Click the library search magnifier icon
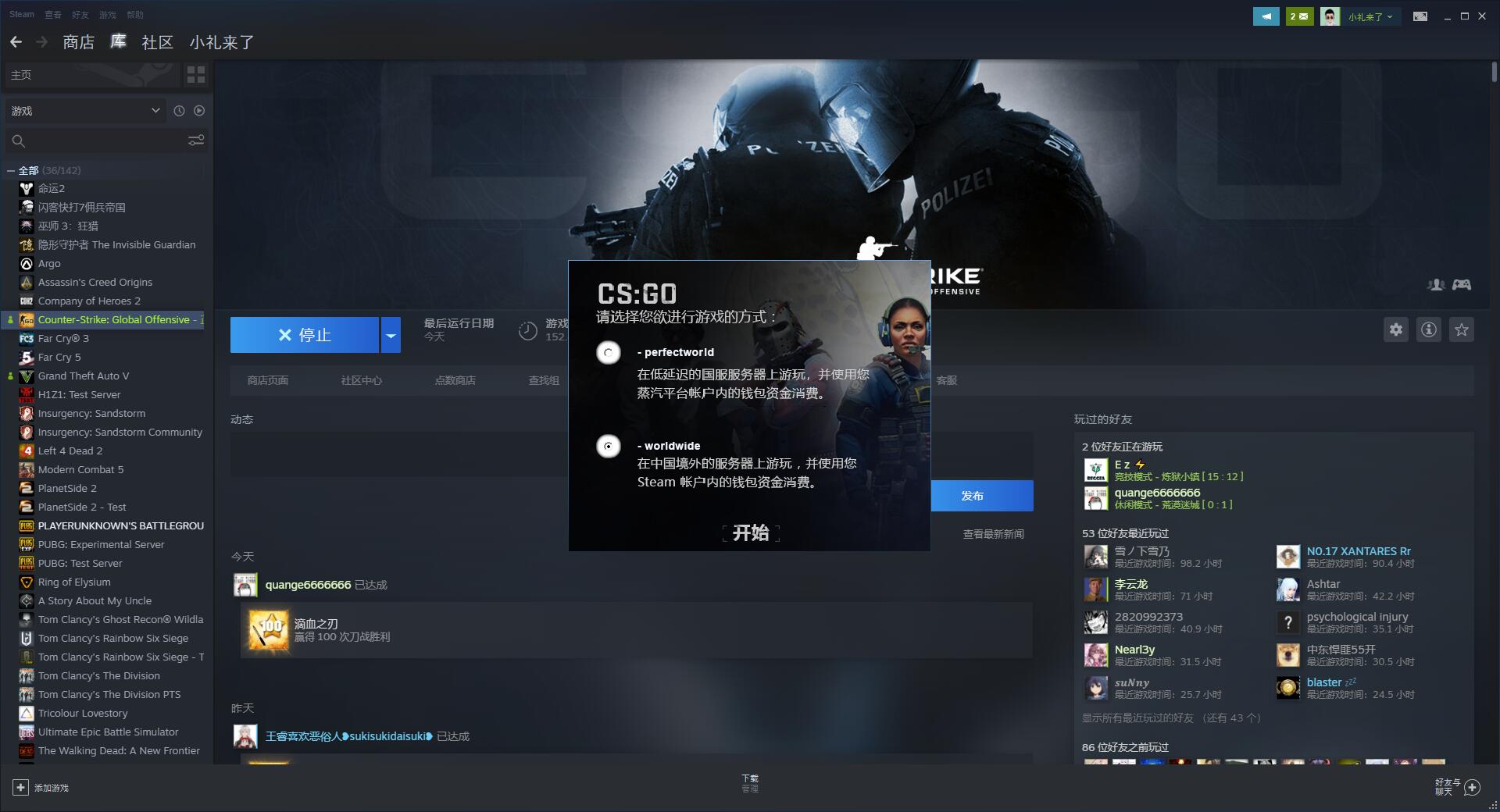This screenshot has width=1500, height=812. [x=19, y=141]
